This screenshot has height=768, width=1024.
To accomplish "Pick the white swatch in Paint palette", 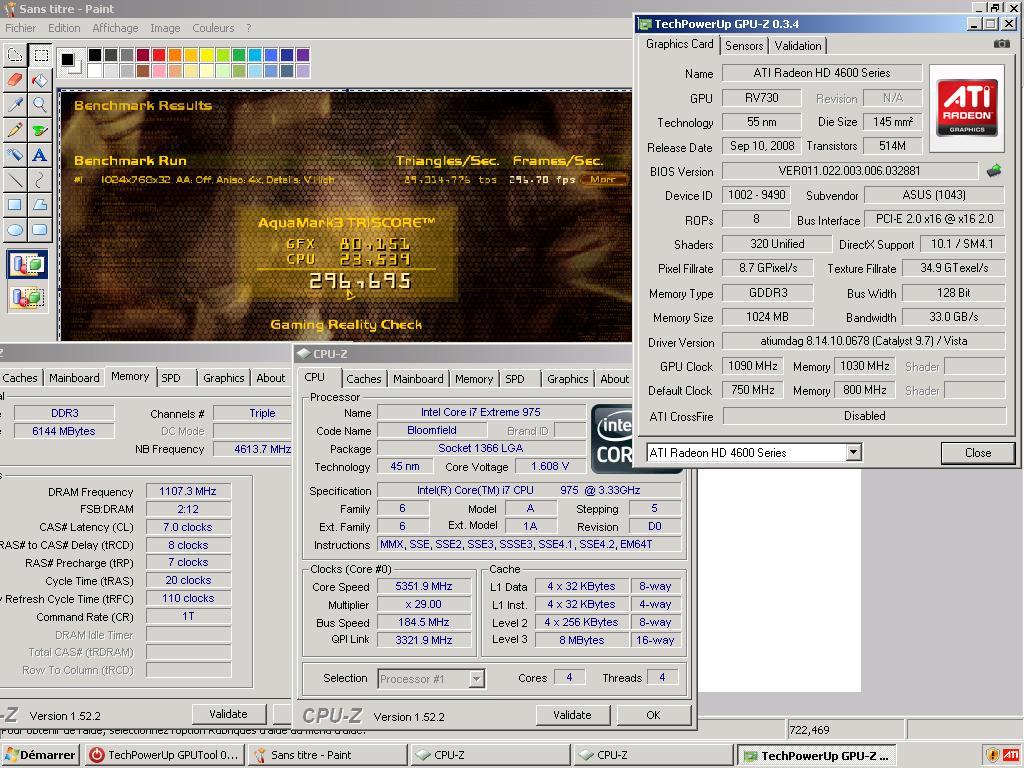I will 95,71.
